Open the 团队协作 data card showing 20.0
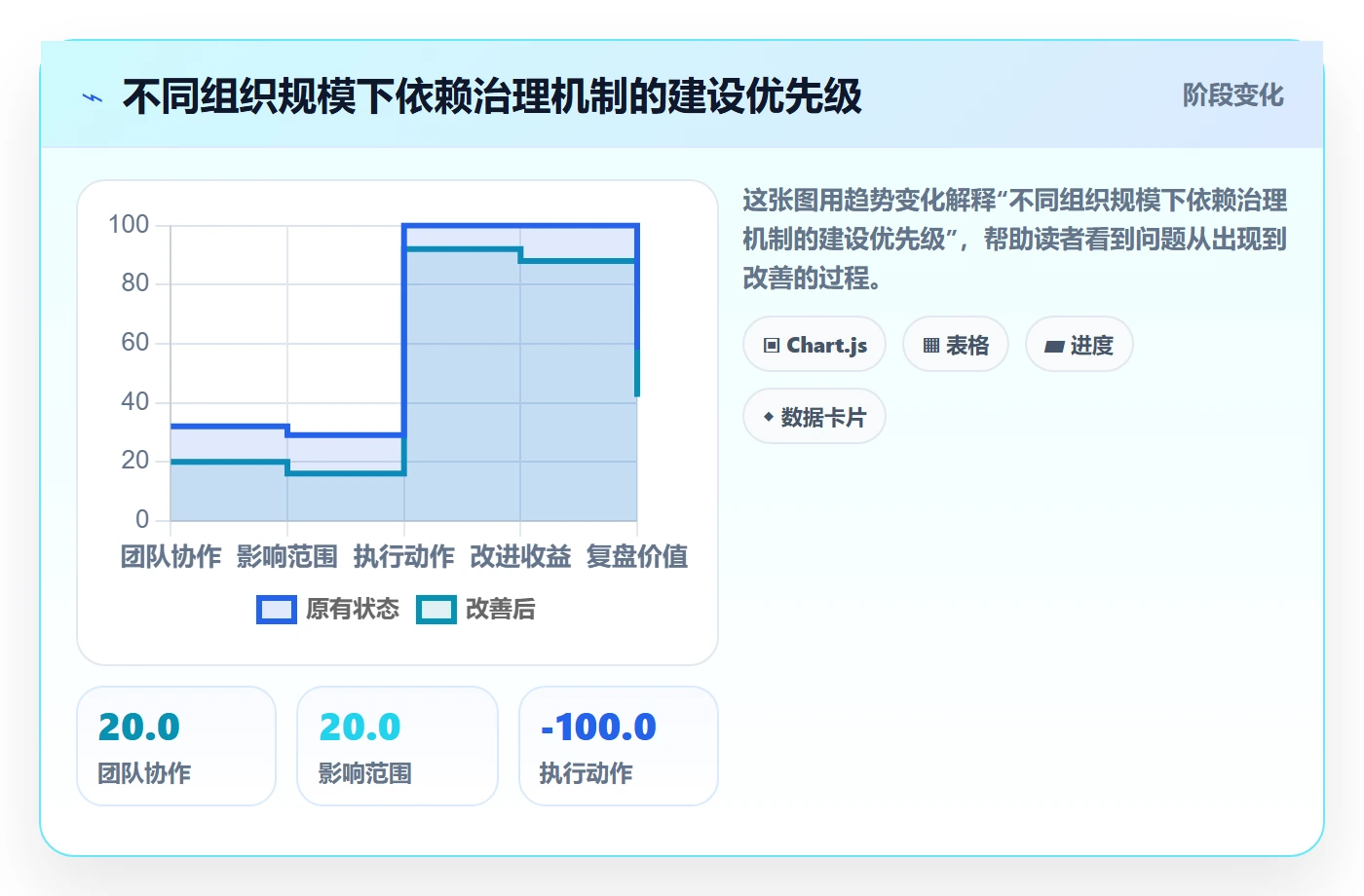The image size is (1364, 896). point(176,746)
